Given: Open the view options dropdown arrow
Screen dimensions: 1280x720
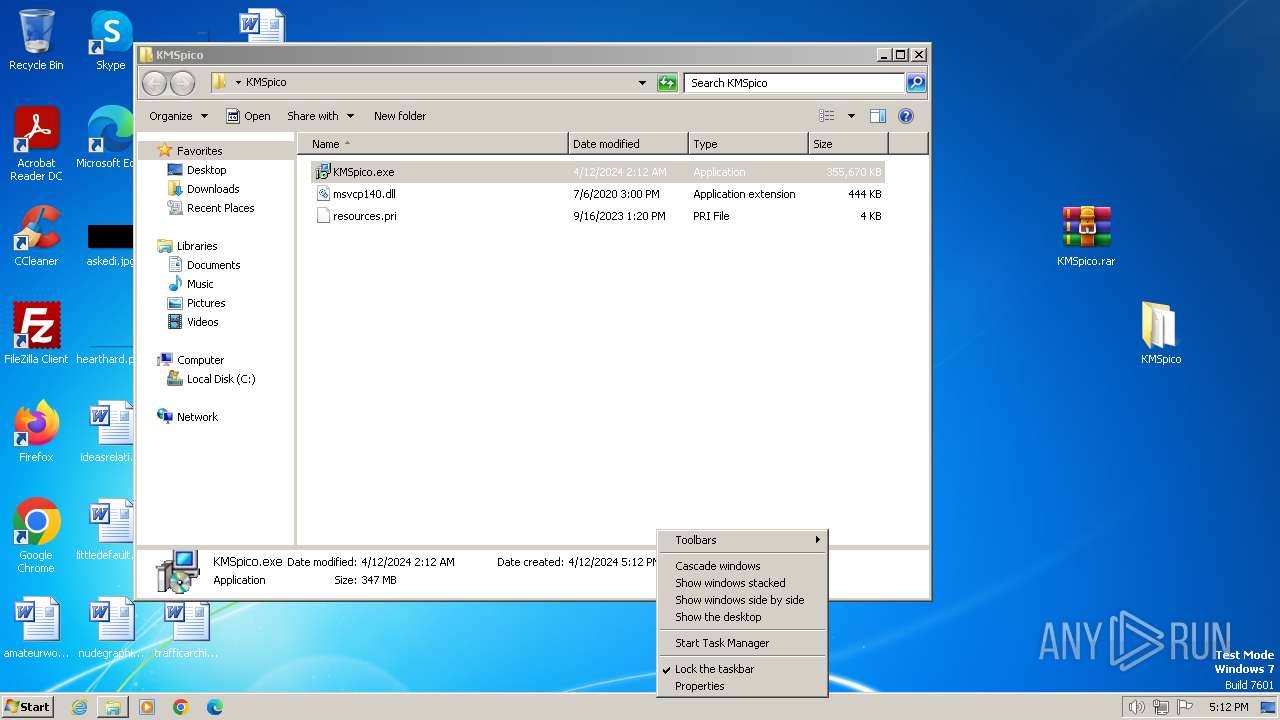Looking at the screenshot, I should click(x=851, y=116).
